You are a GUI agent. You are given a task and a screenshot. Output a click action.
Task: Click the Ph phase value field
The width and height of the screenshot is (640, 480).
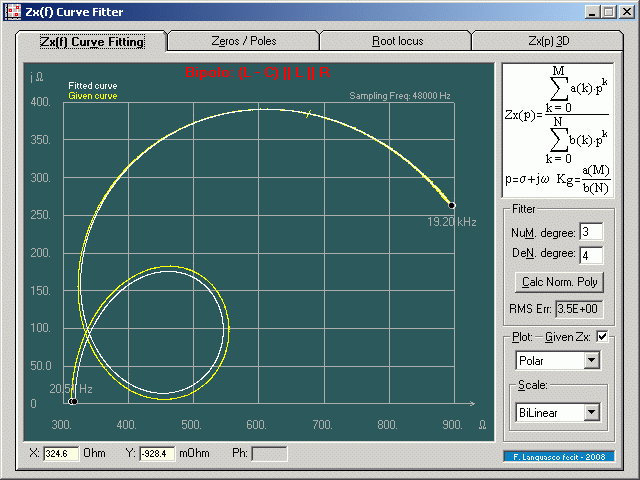tap(269, 453)
